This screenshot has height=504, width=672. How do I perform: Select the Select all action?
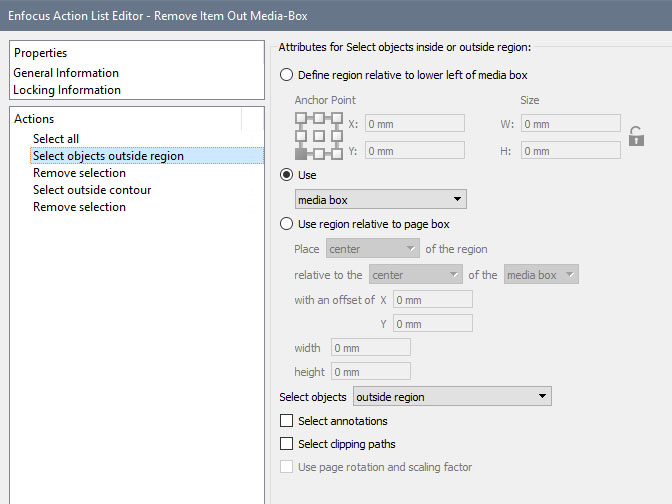(56, 139)
